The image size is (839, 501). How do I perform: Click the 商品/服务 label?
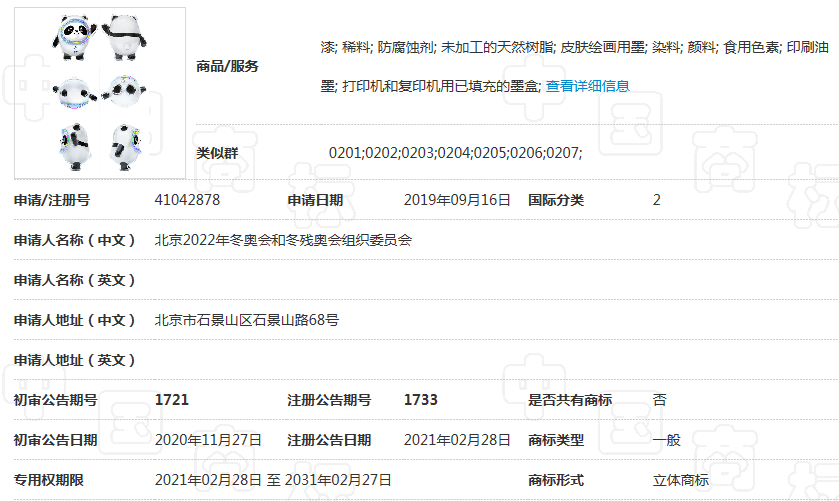point(227,66)
